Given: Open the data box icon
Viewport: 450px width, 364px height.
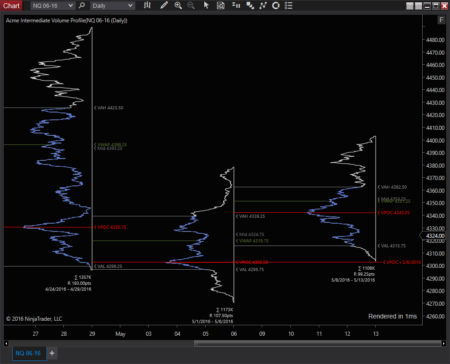Looking at the screenshot, I should [x=220, y=5].
